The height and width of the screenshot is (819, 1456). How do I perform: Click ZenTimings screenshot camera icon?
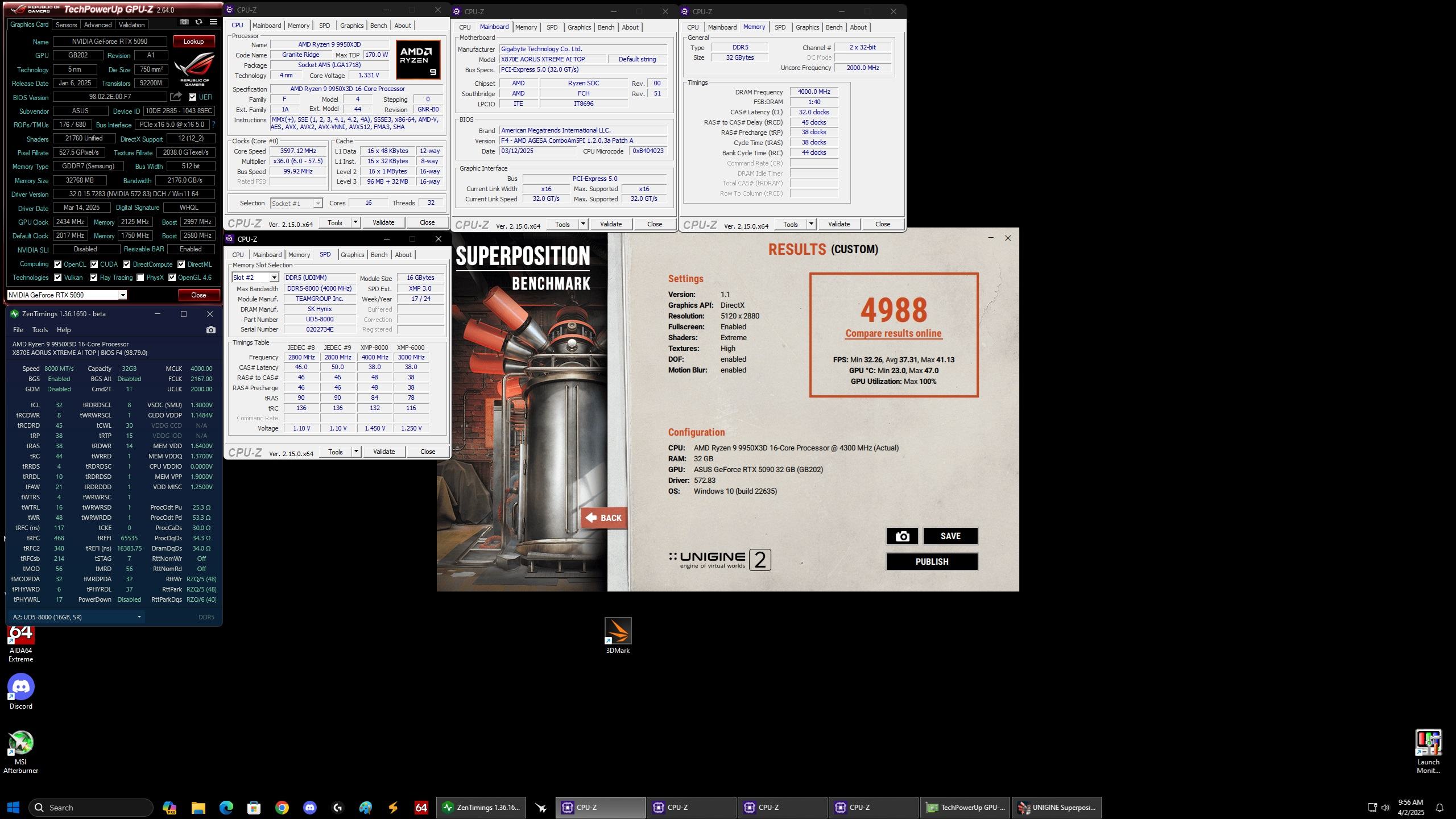pyautogui.click(x=210, y=330)
